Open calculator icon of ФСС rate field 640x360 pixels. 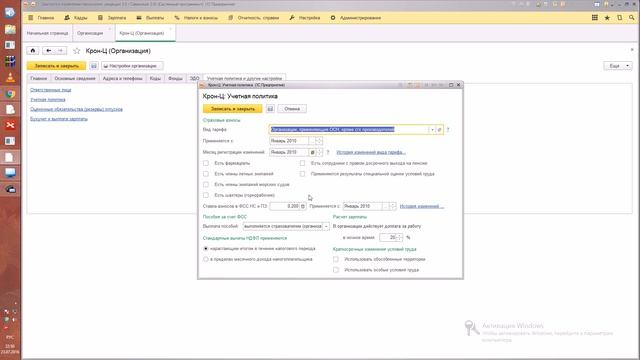point(303,206)
